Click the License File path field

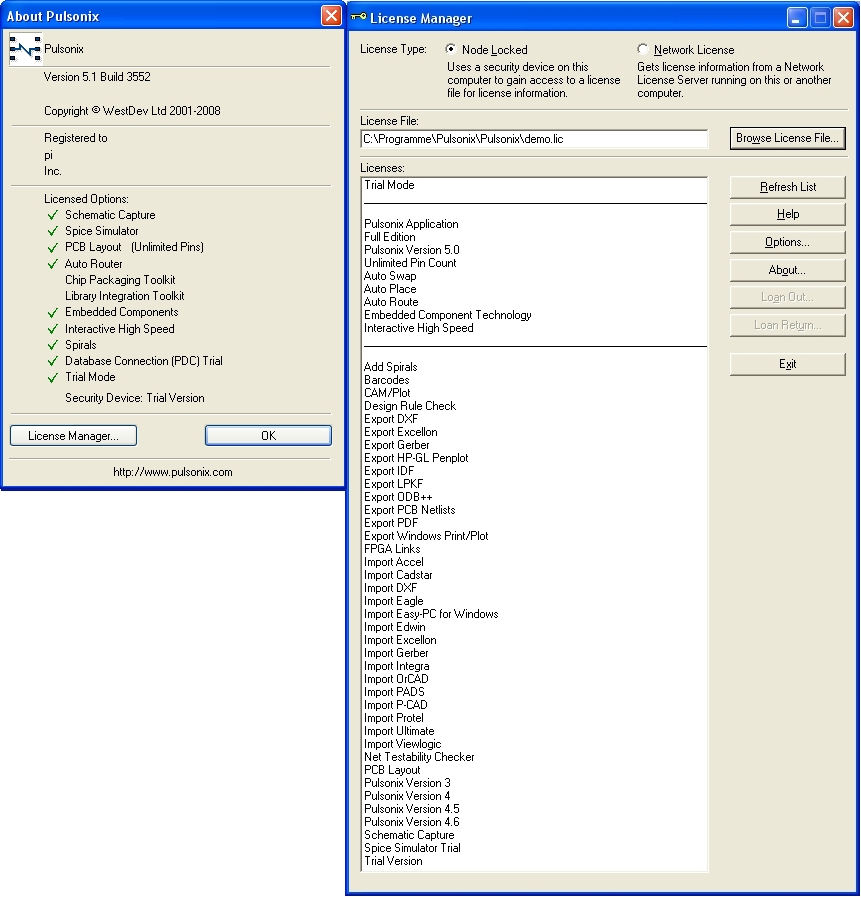534,139
